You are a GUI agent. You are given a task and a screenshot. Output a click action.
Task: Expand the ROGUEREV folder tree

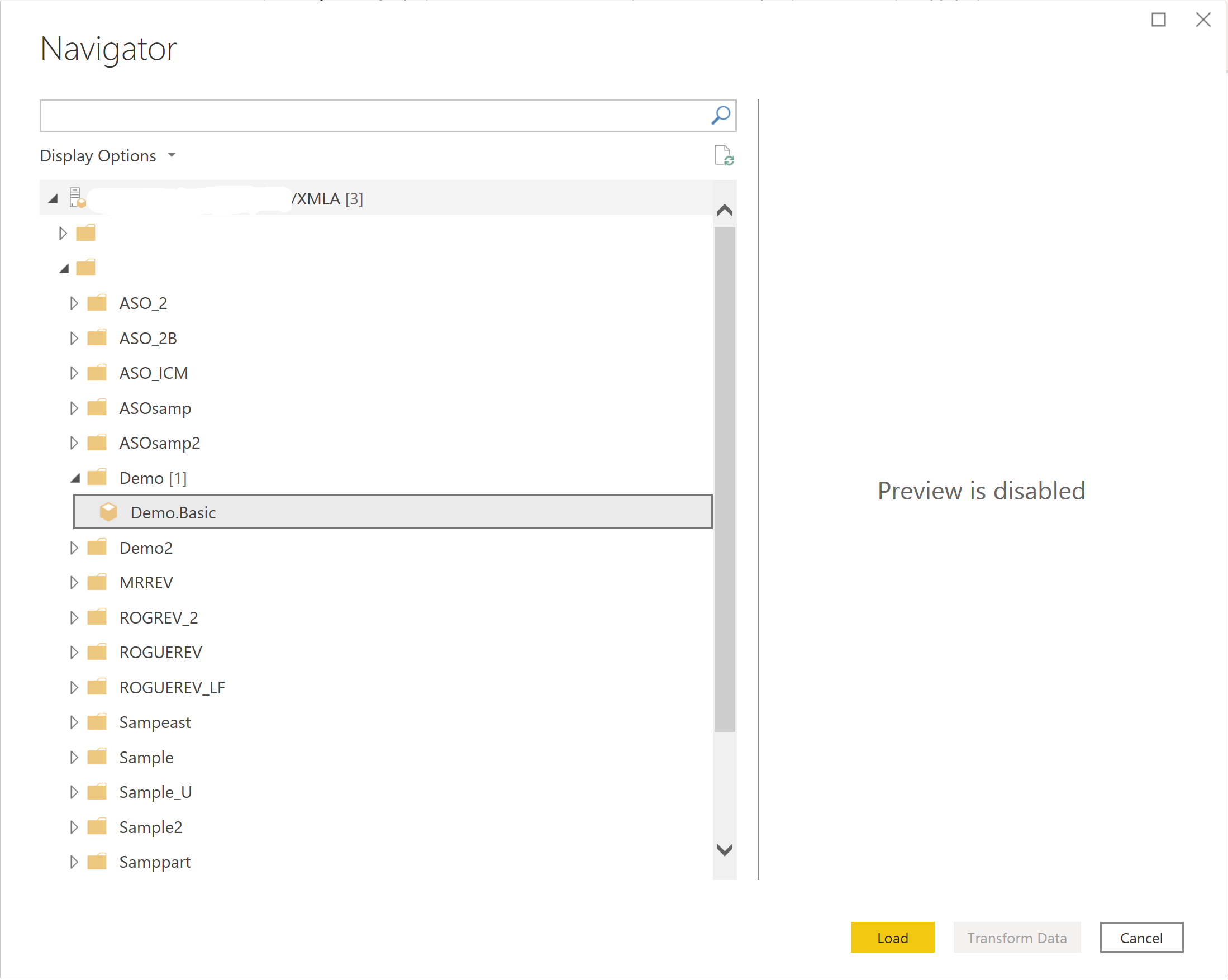pyautogui.click(x=72, y=651)
